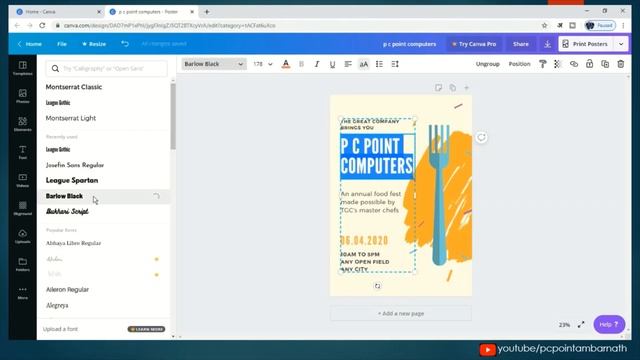Open the Position options
The width and height of the screenshot is (640, 360).
519,64
